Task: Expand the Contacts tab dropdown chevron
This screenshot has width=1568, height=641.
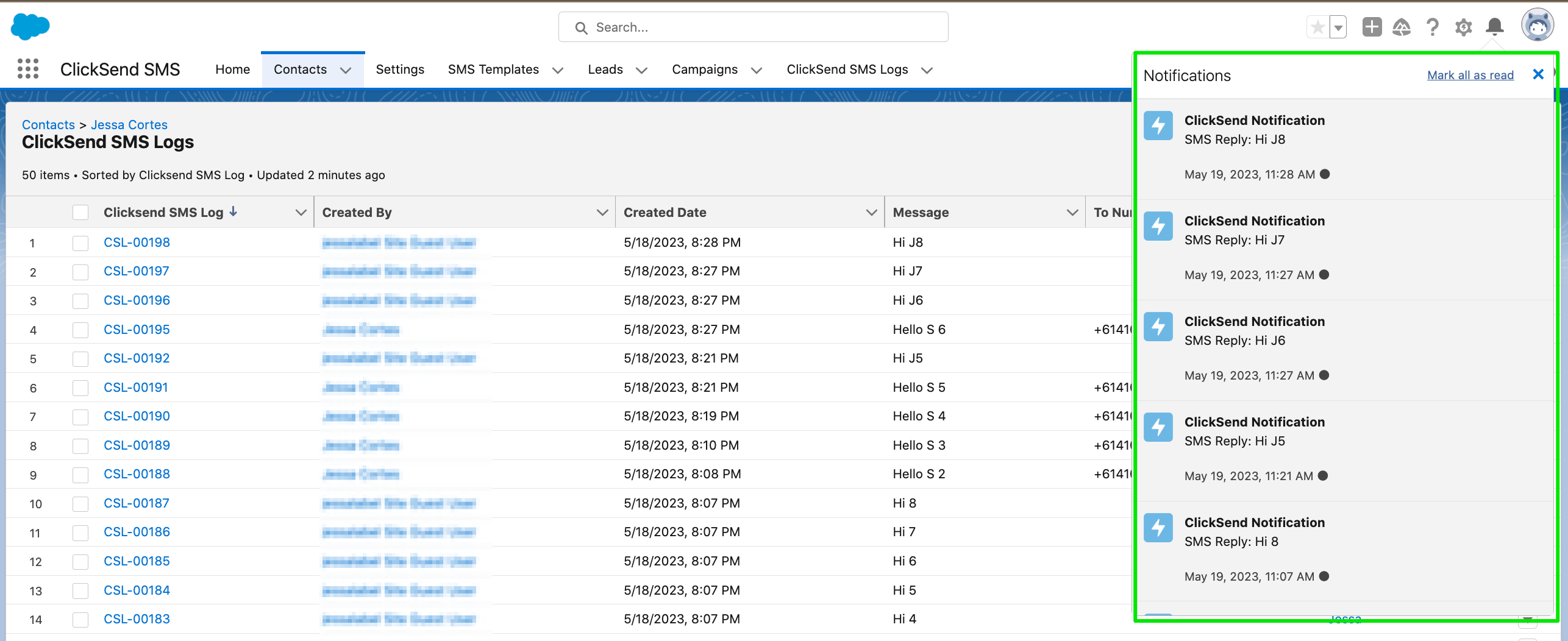Action: pyautogui.click(x=346, y=70)
